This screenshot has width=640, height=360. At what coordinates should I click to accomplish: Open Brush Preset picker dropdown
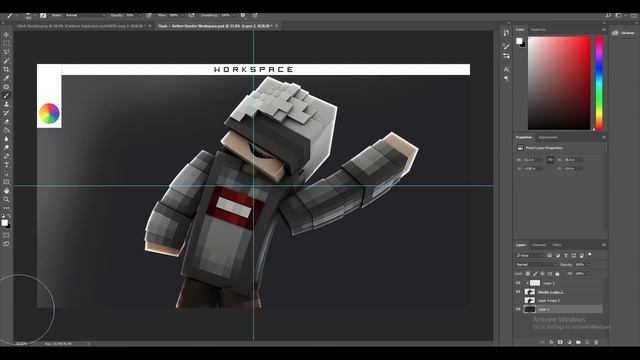(x=29, y=16)
